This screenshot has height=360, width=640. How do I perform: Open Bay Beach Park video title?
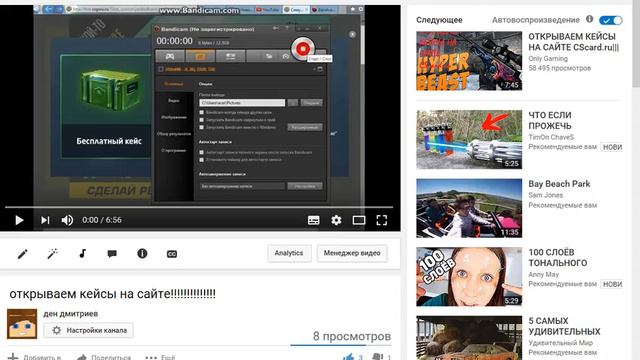tap(559, 184)
